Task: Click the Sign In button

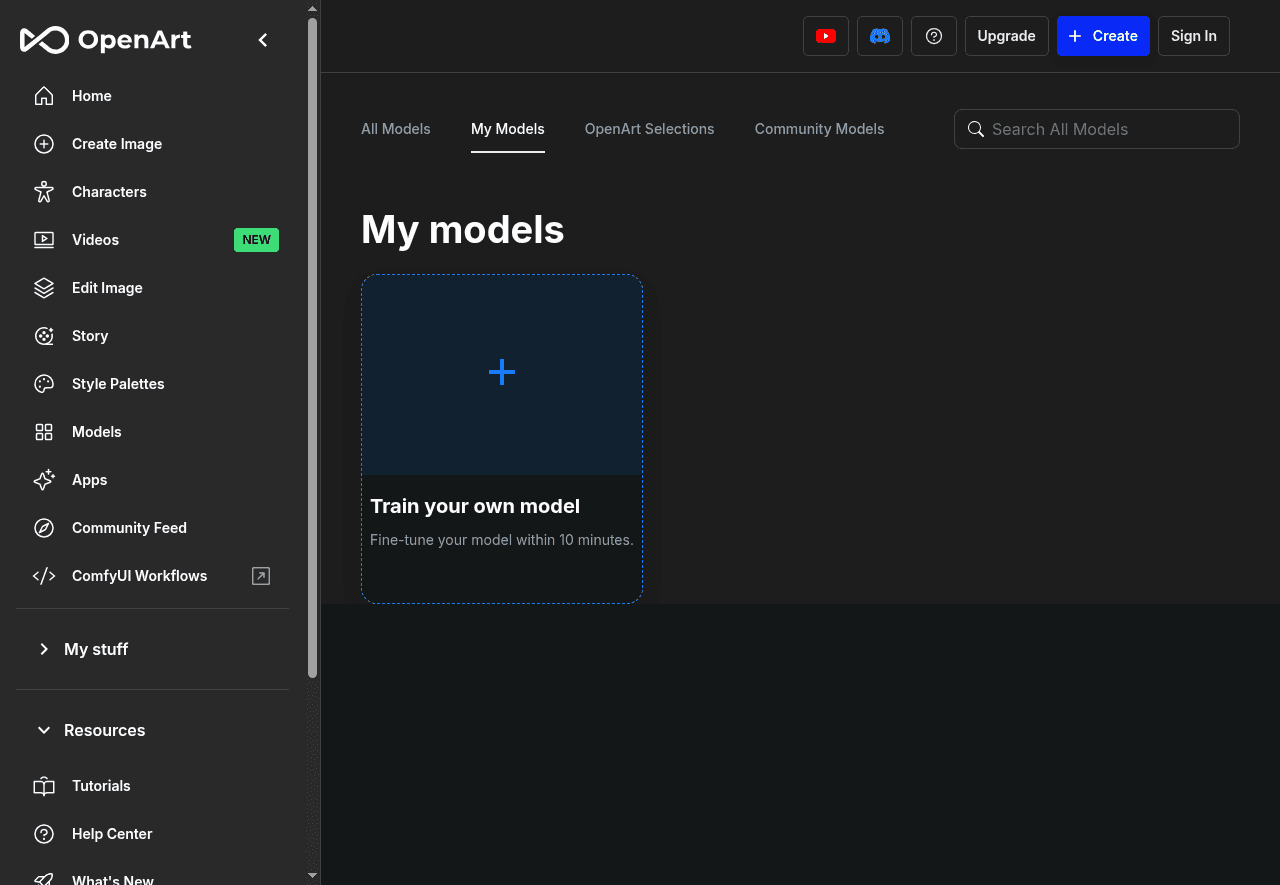Action: 1193,36
